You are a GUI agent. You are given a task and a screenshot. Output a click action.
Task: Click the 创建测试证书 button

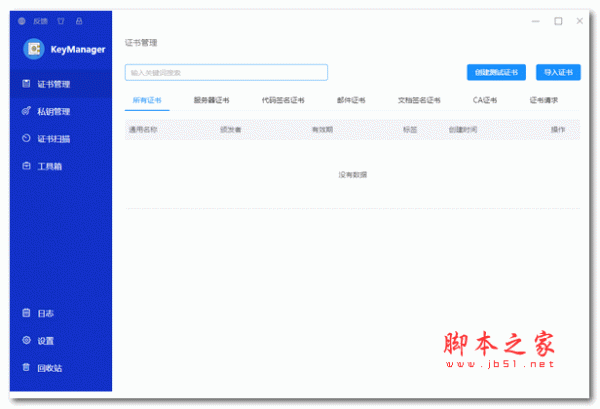496,72
